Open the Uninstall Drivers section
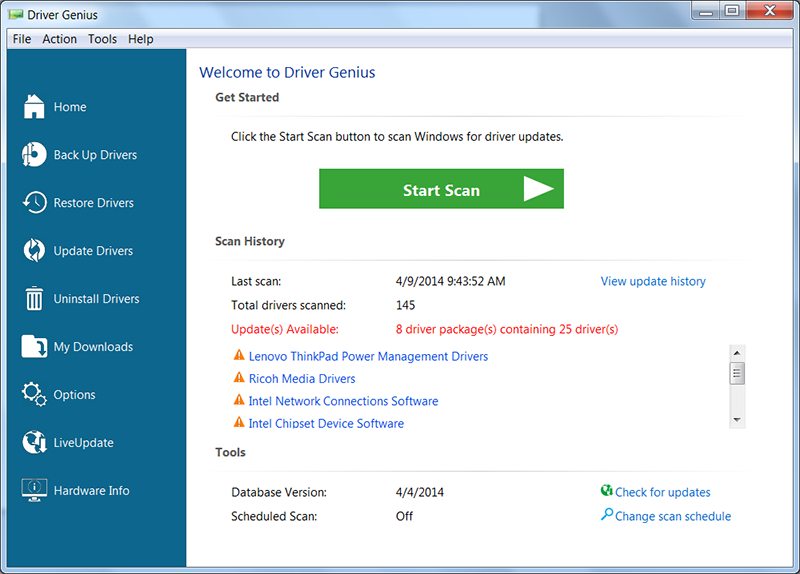 pyautogui.click(x=96, y=299)
